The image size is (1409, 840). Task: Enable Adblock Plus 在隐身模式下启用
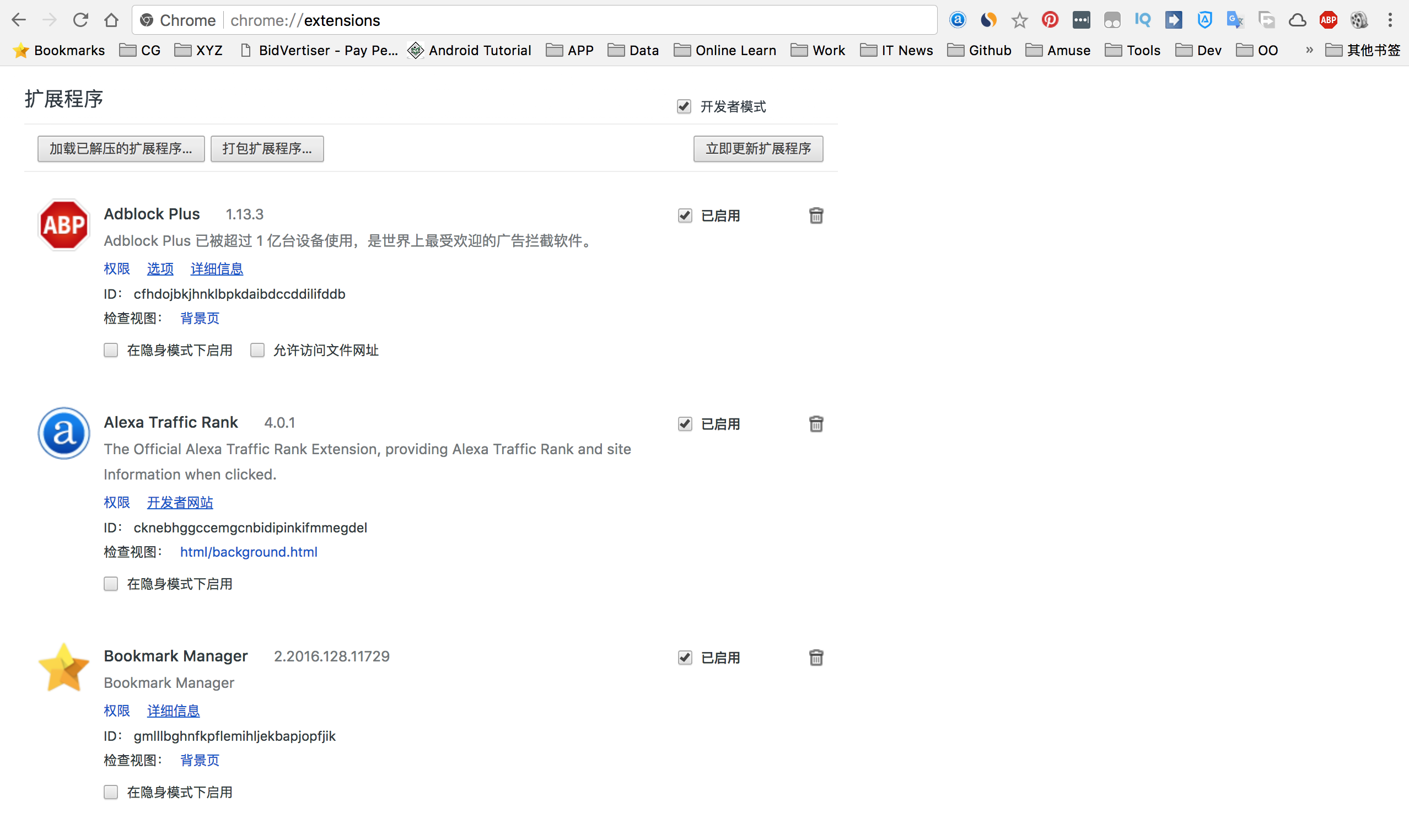coord(111,351)
